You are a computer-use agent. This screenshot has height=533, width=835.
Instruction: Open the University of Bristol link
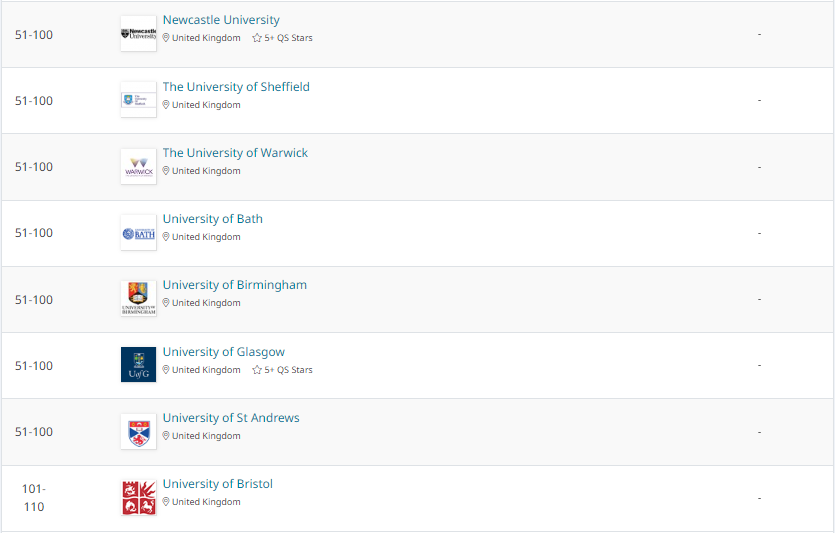click(217, 484)
